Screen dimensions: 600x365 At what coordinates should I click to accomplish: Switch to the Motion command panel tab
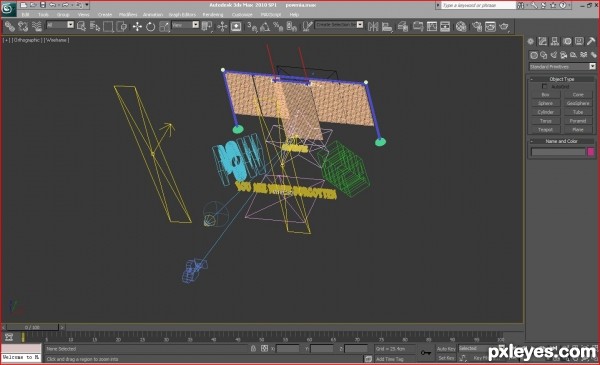567,41
